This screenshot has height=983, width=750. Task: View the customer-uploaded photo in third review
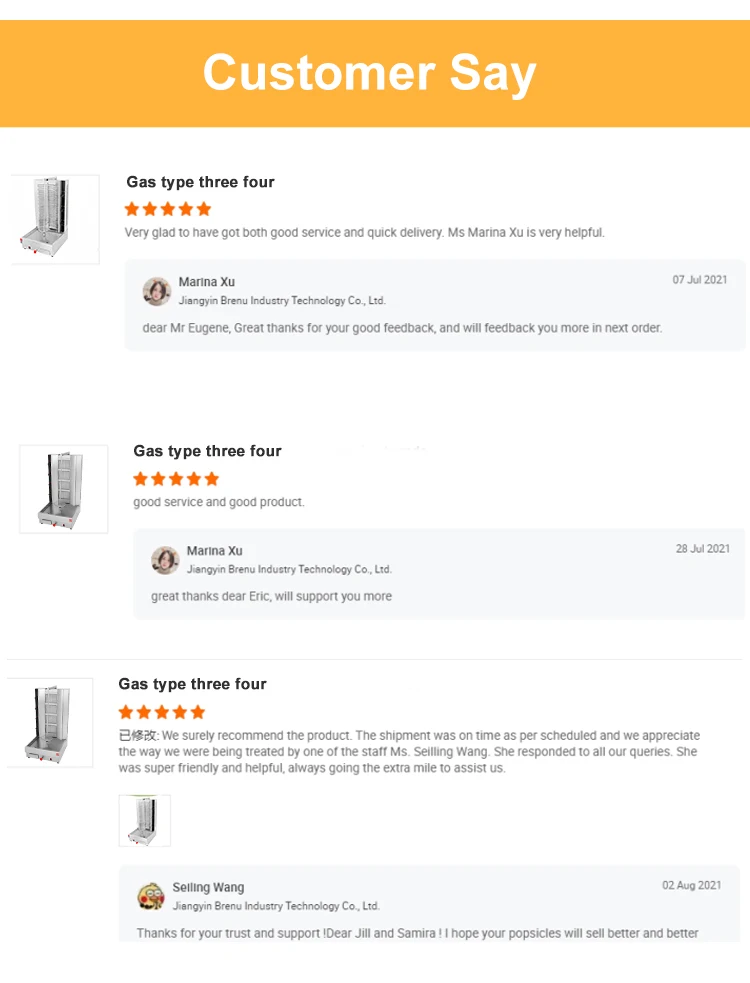coord(145,821)
